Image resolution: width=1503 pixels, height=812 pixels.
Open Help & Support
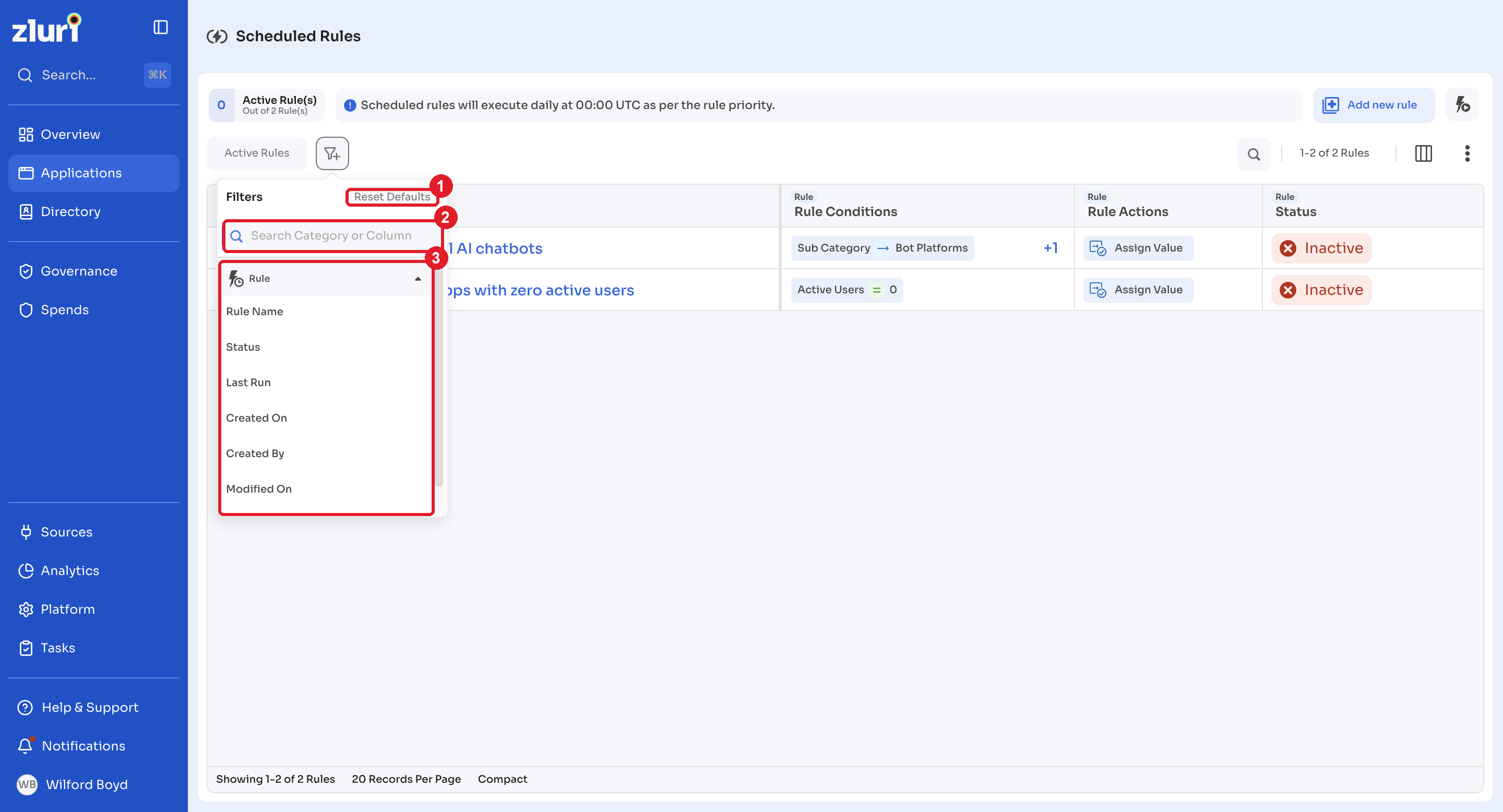pyautogui.click(x=94, y=707)
